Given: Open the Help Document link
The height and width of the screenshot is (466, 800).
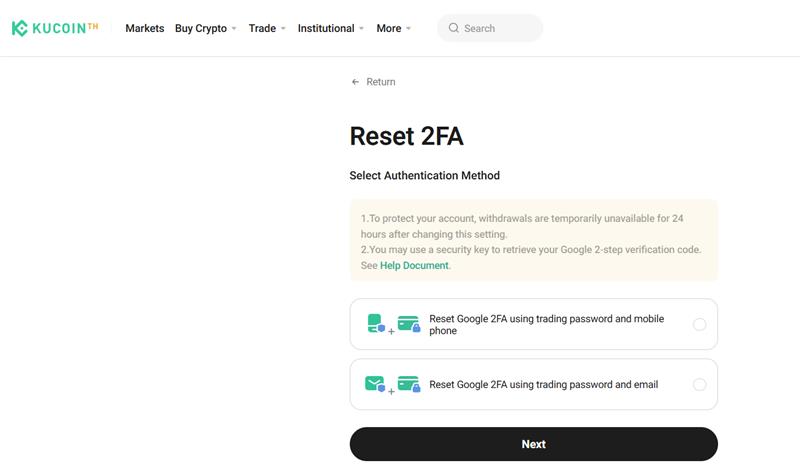Looking at the screenshot, I should pyautogui.click(x=414, y=266).
